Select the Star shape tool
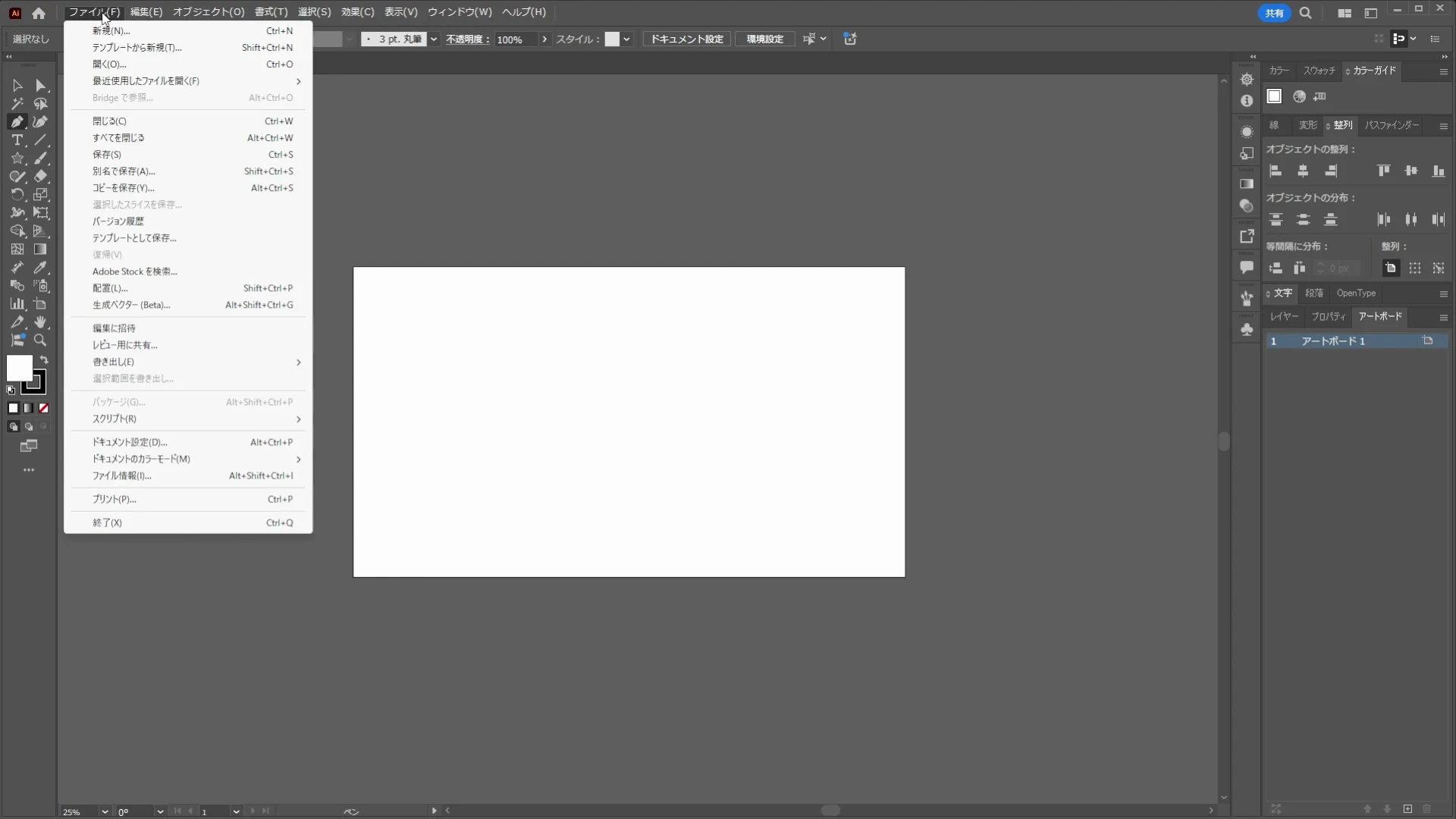This screenshot has width=1456, height=819. pos(17,158)
